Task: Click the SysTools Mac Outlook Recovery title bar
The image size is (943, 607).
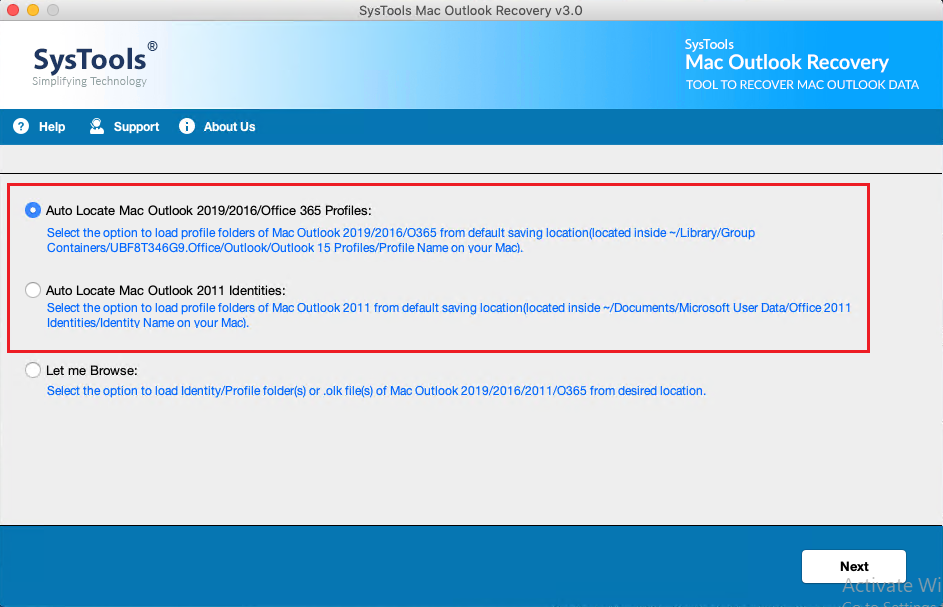Action: [x=470, y=10]
